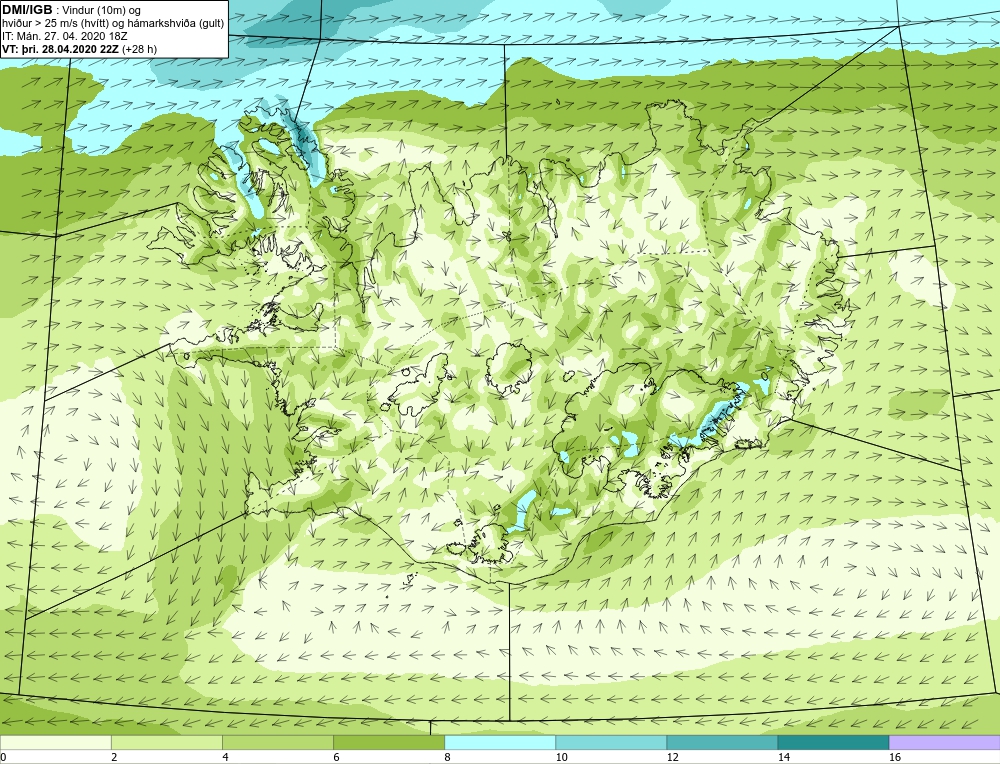Screen dimensions: 1000x764
Task: Click the '(+28 h)' forecast offset text
Action: coord(139,49)
